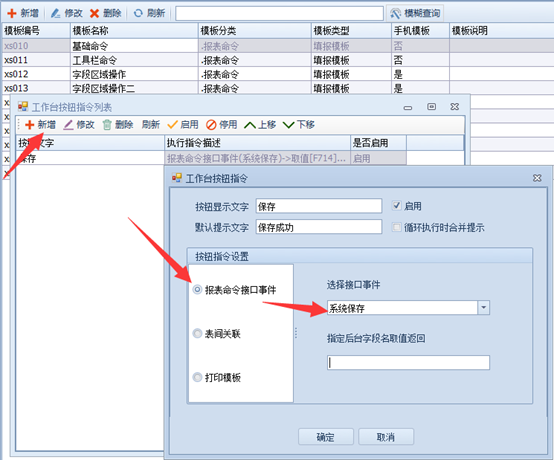Click the red X 删除 icon in main toolbar
554x460 pixels.
(94, 13)
